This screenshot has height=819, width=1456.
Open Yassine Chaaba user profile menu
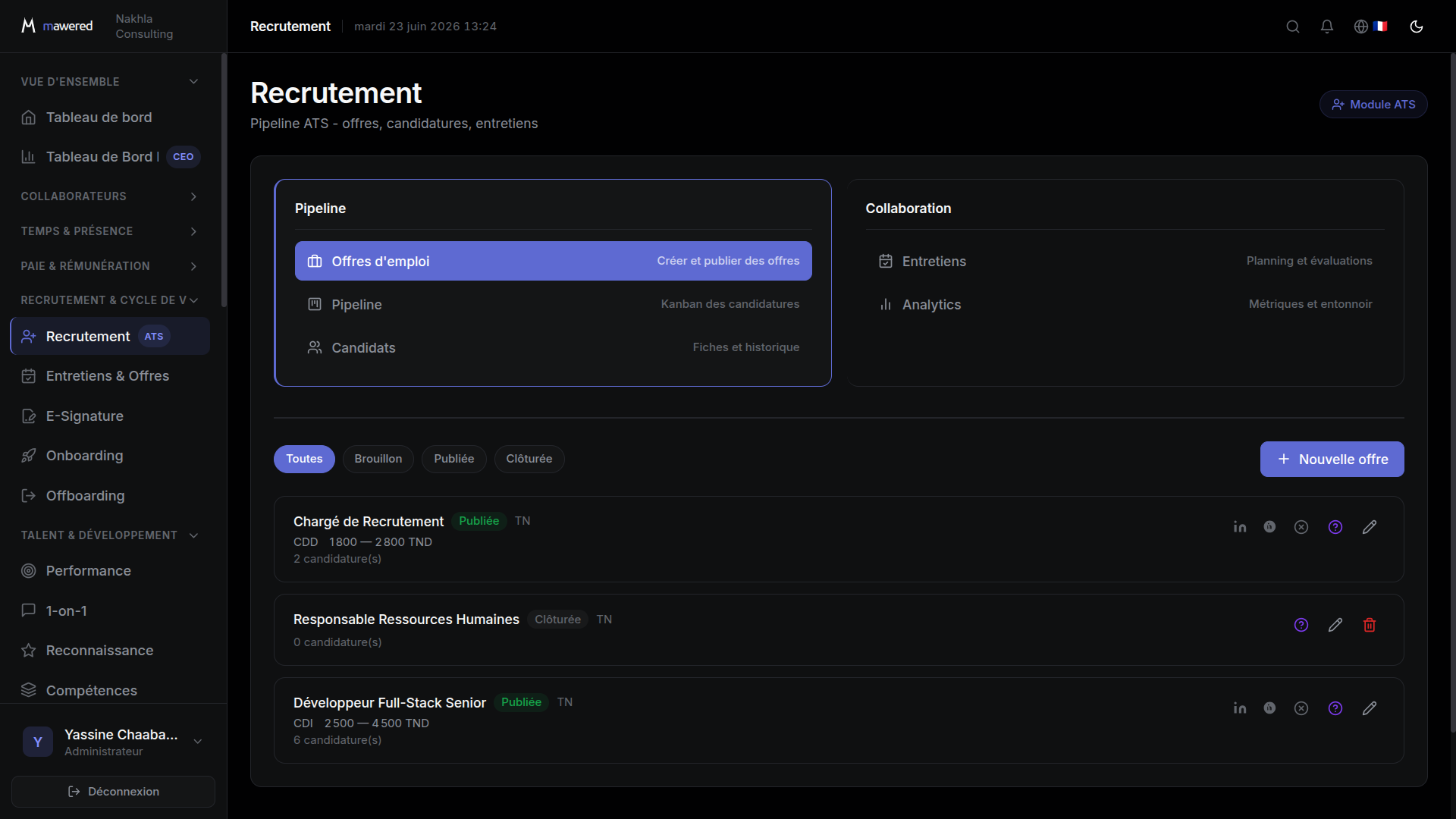click(113, 742)
